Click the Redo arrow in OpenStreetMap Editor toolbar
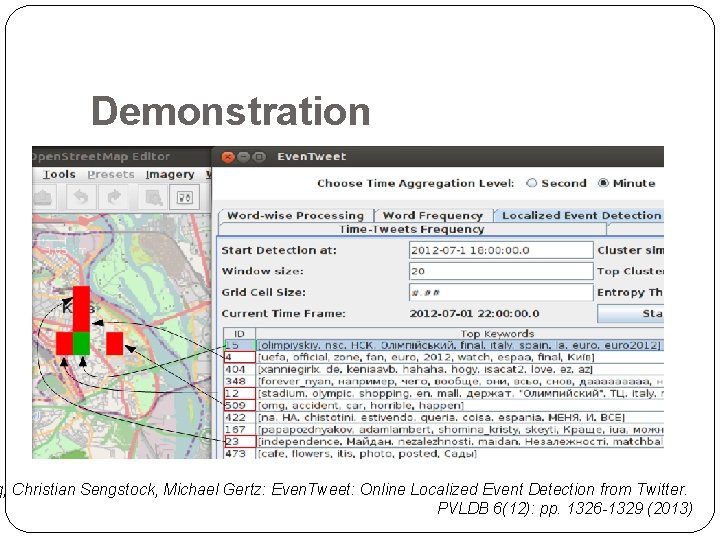The width and height of the screenshot is (720, 540). pyautogui.click(x=113, y=197)
